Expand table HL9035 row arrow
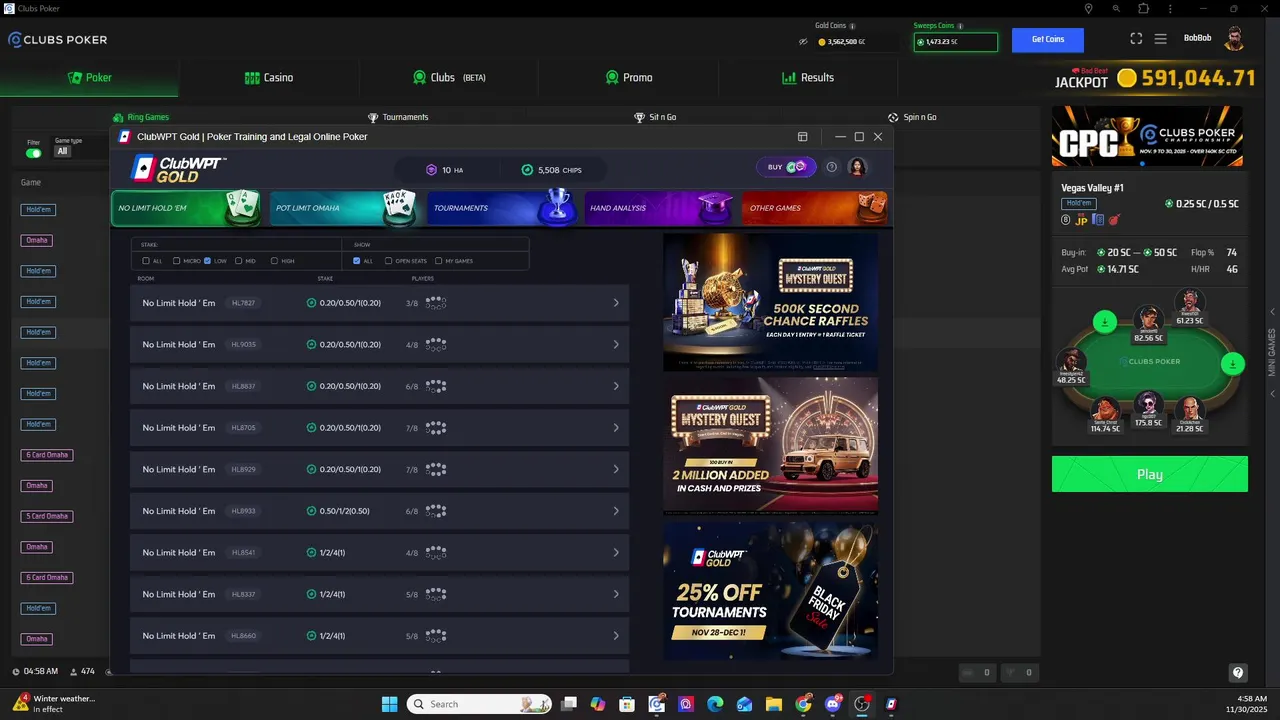 tap(616, 345)
